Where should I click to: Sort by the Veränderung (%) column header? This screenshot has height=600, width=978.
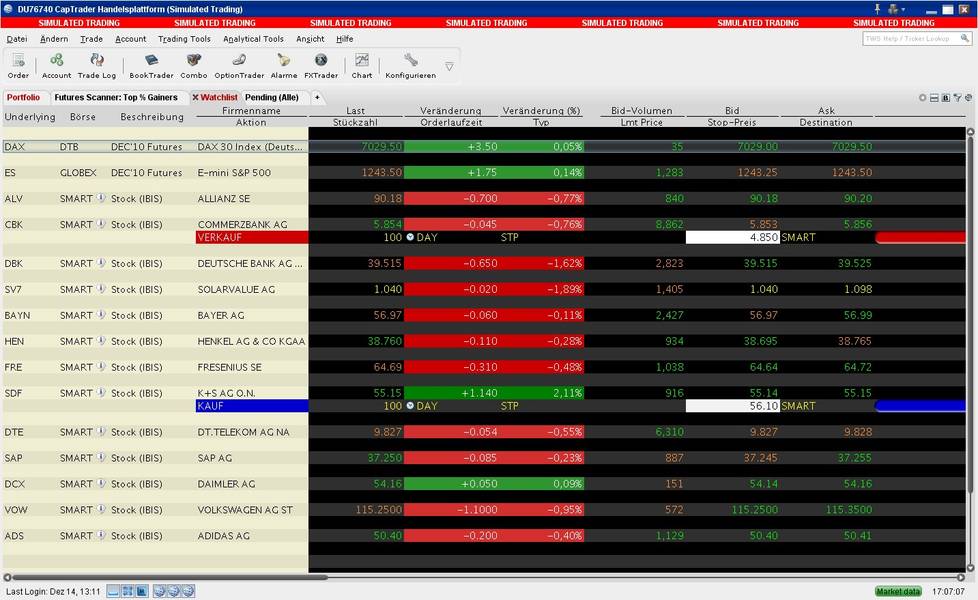541,110
